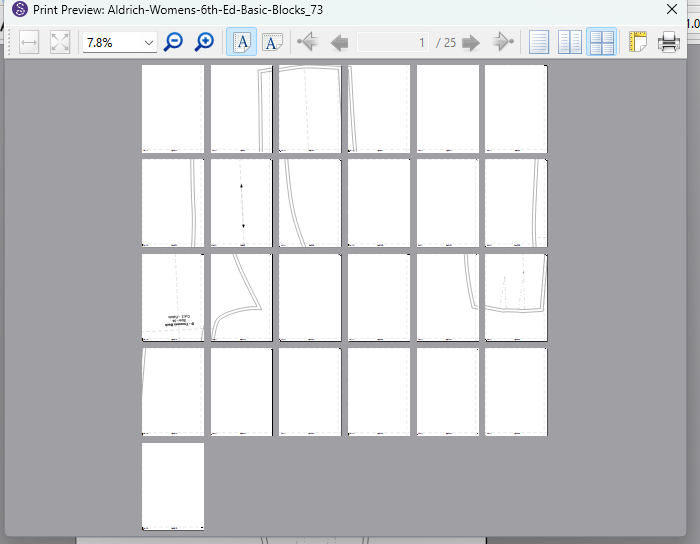Click the Print icon
This screenshot has width=700, height=544.
click(668, 42)
